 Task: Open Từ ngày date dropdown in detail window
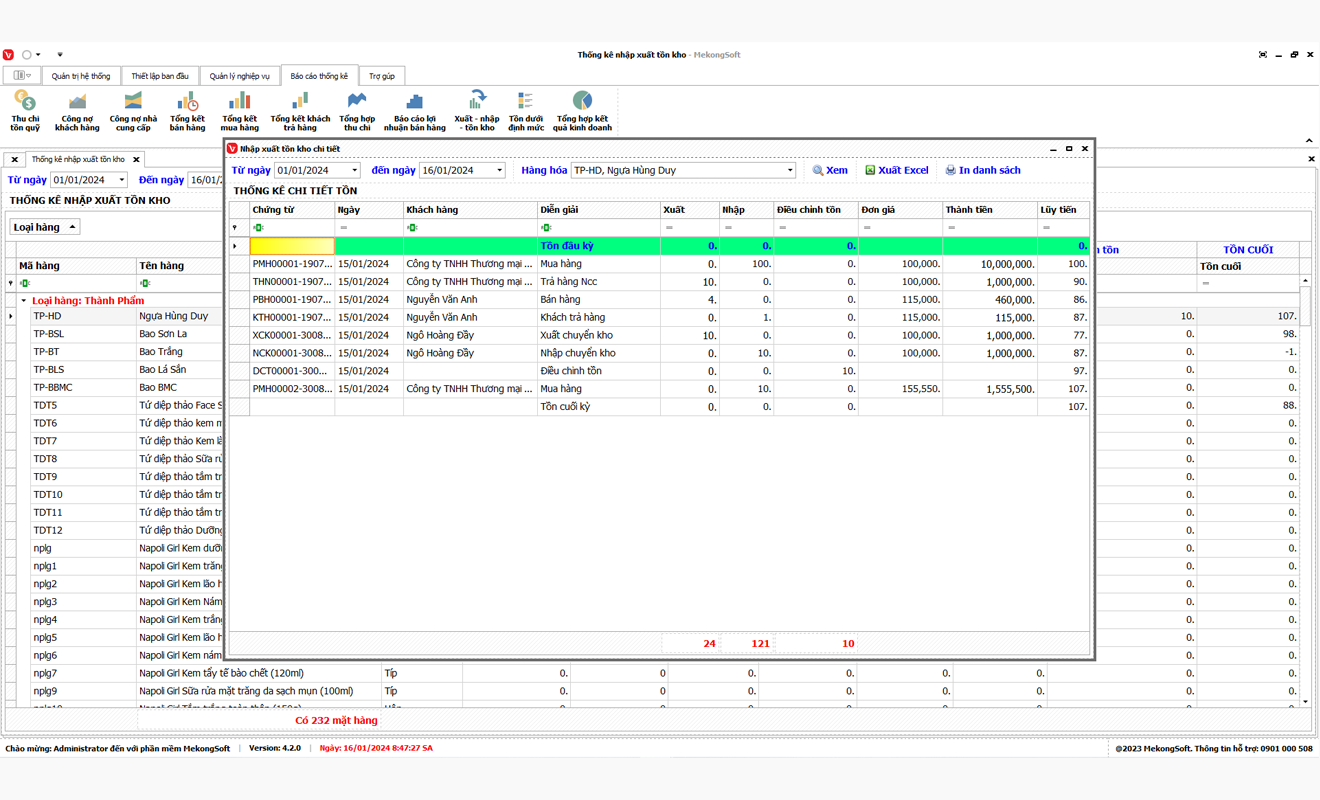coord(354,171)
